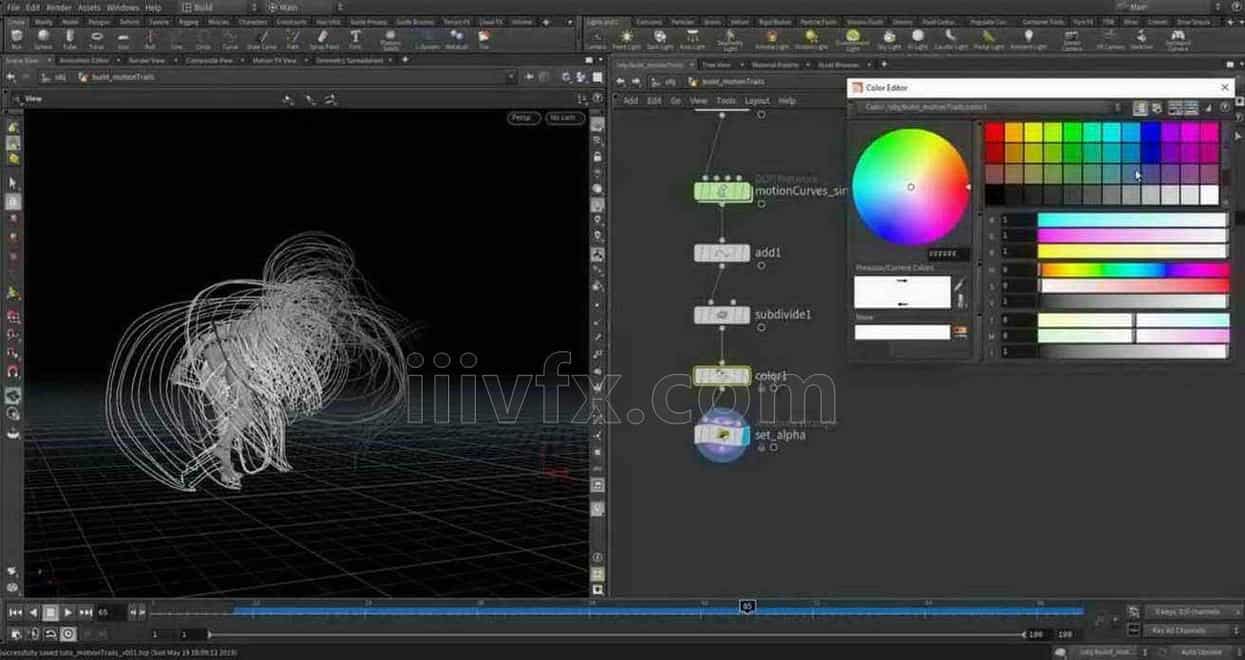Add an Environment Light from the shelf
The height and width of the screenshot is (660, 1245).
tap(852, 39)
